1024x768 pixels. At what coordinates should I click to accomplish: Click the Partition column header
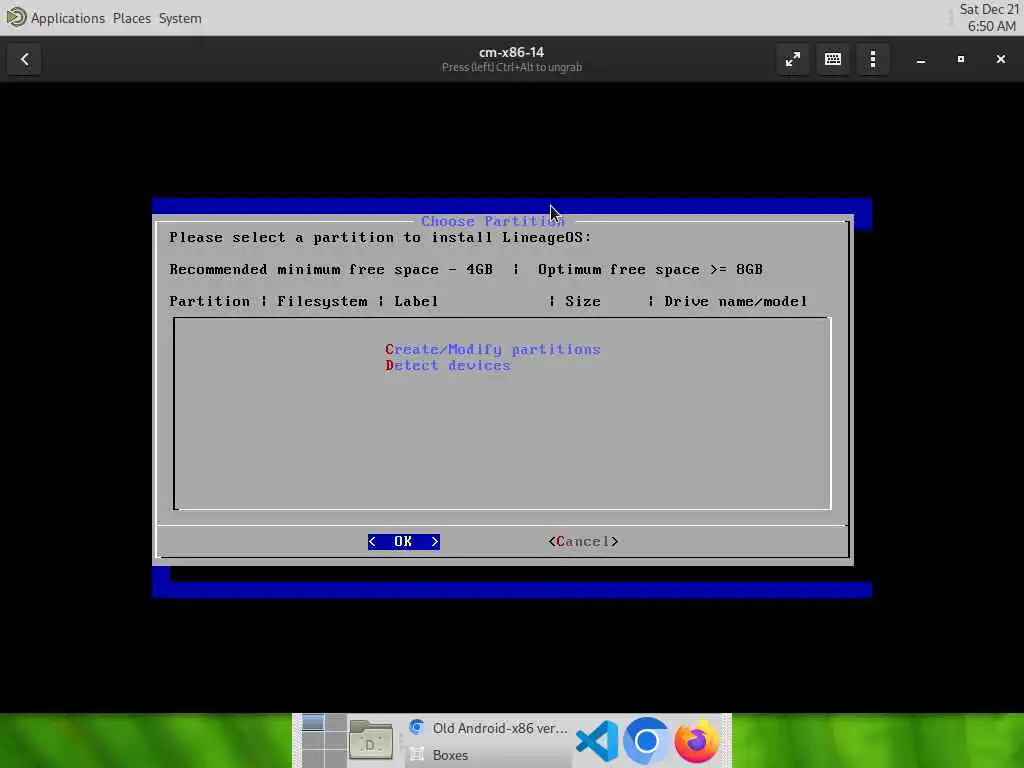coord(209,302)
